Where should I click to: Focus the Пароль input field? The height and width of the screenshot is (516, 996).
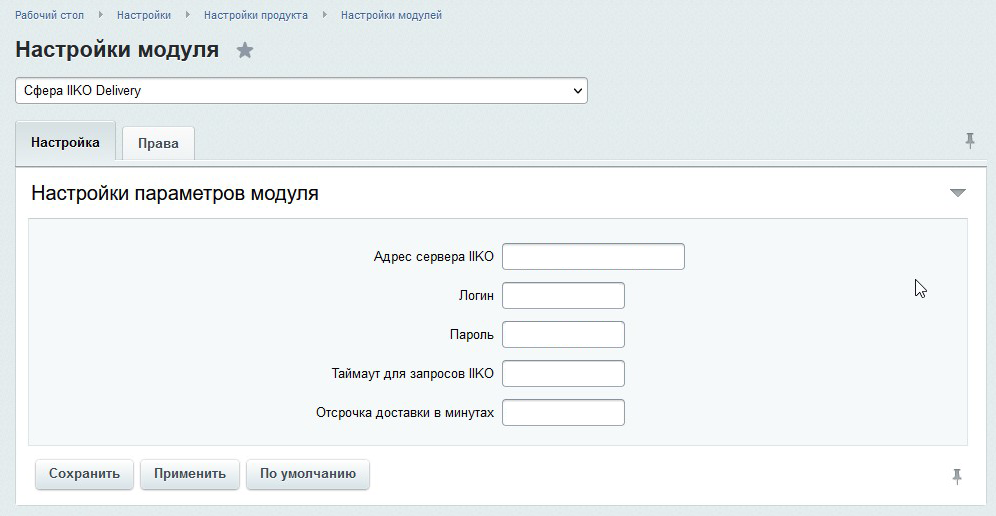[x=563, y=335]
